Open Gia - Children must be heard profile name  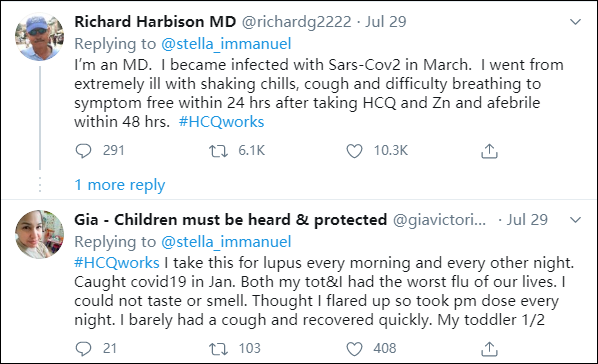tap(231, 220)
